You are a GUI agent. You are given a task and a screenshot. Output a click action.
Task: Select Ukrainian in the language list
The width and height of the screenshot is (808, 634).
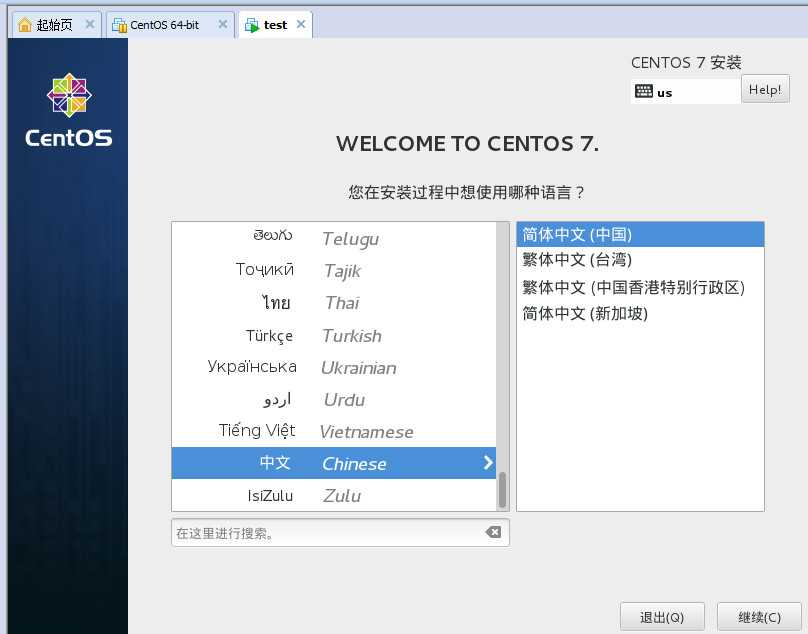pos(334,368)
